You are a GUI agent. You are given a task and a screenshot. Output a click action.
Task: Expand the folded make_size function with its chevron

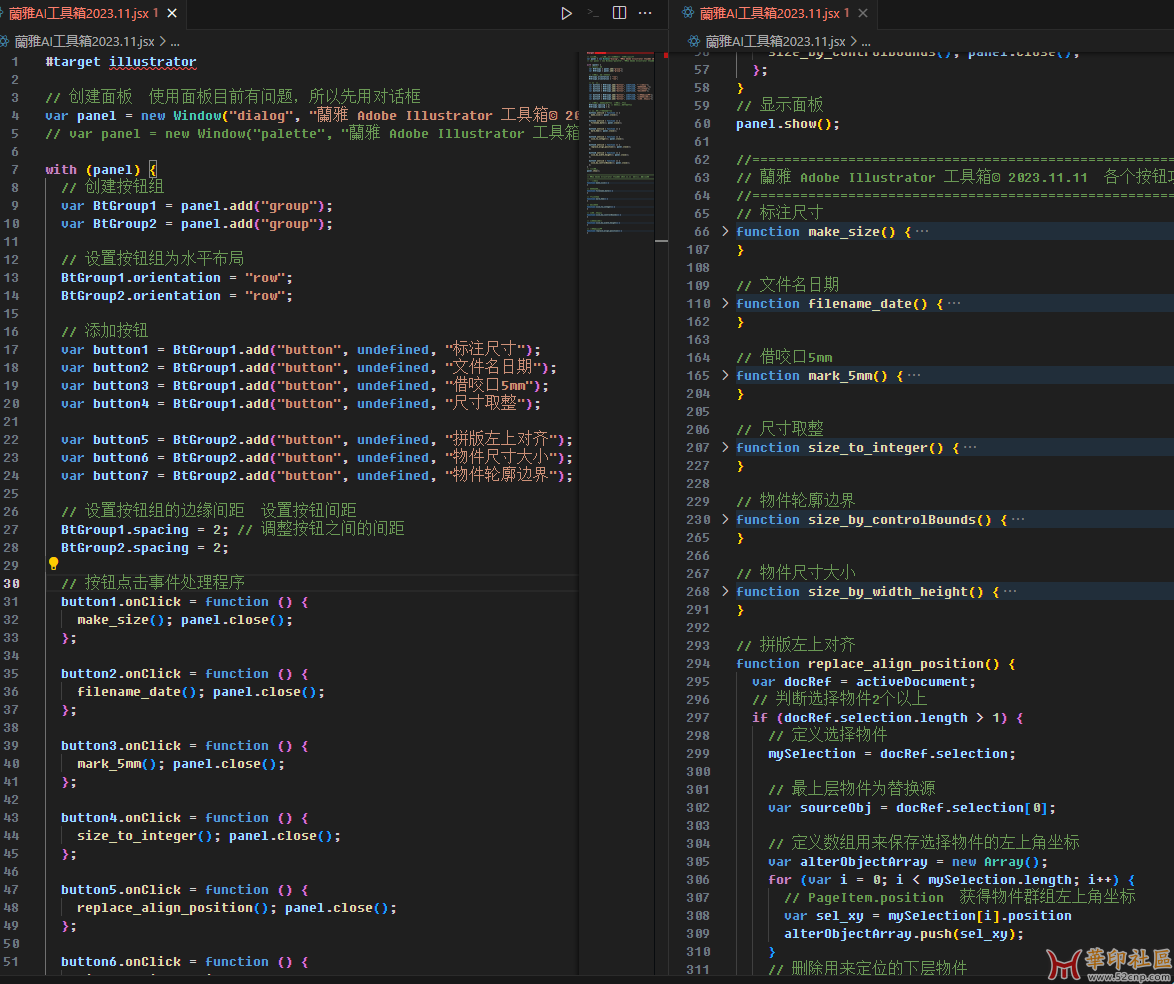(725, 231)
